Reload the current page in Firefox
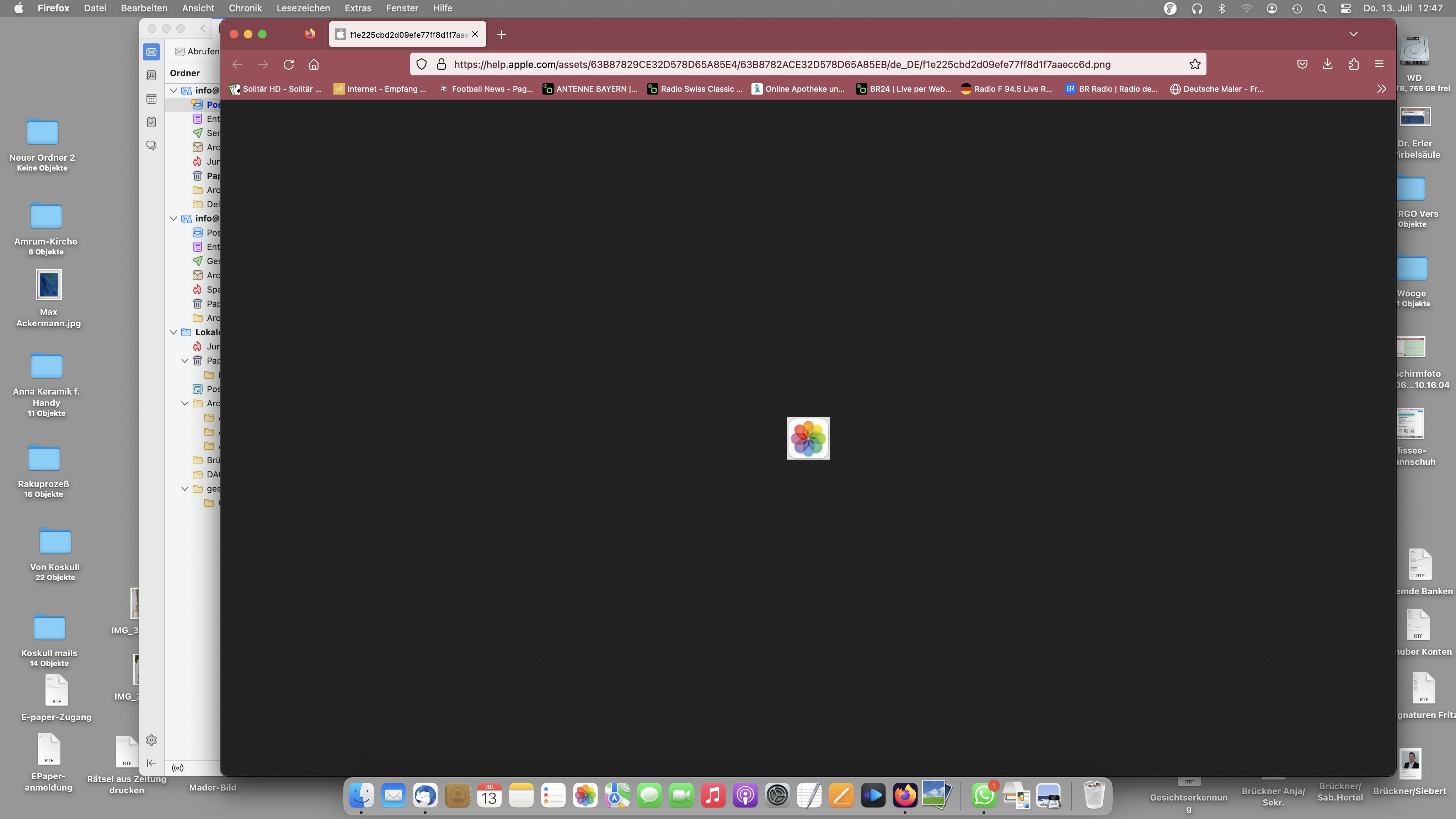This screenshot has width=1456, height=819. pos(288,64)
